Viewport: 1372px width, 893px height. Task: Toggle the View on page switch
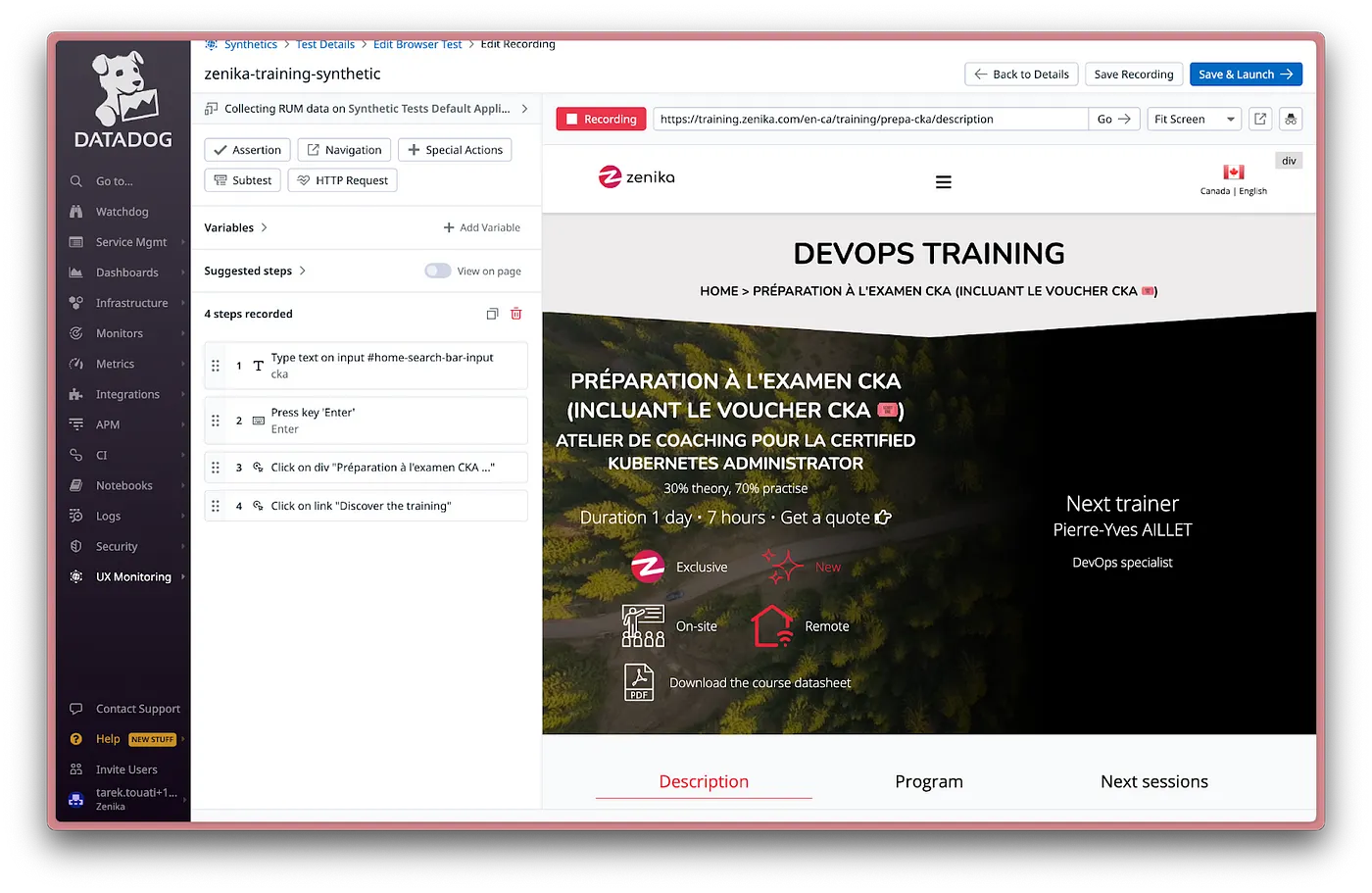pos(438,271)
